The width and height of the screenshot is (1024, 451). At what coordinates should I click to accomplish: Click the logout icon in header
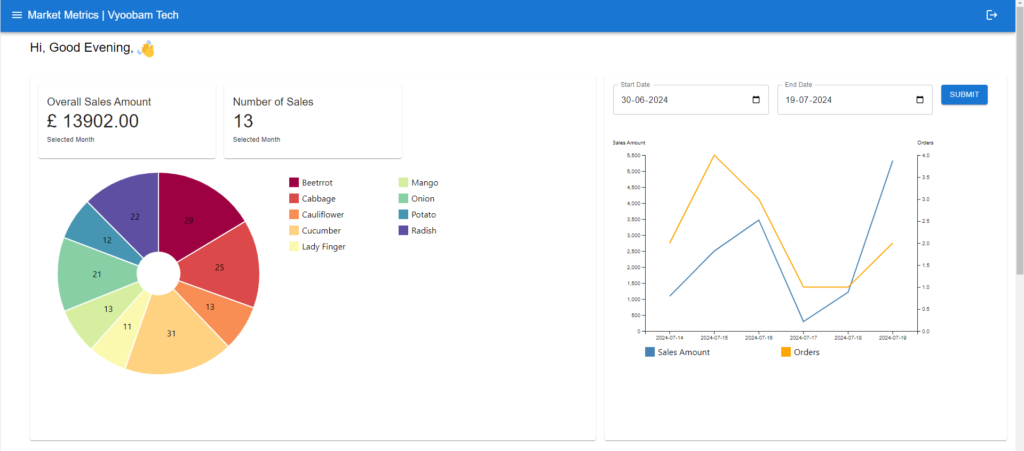pos(991,15)
